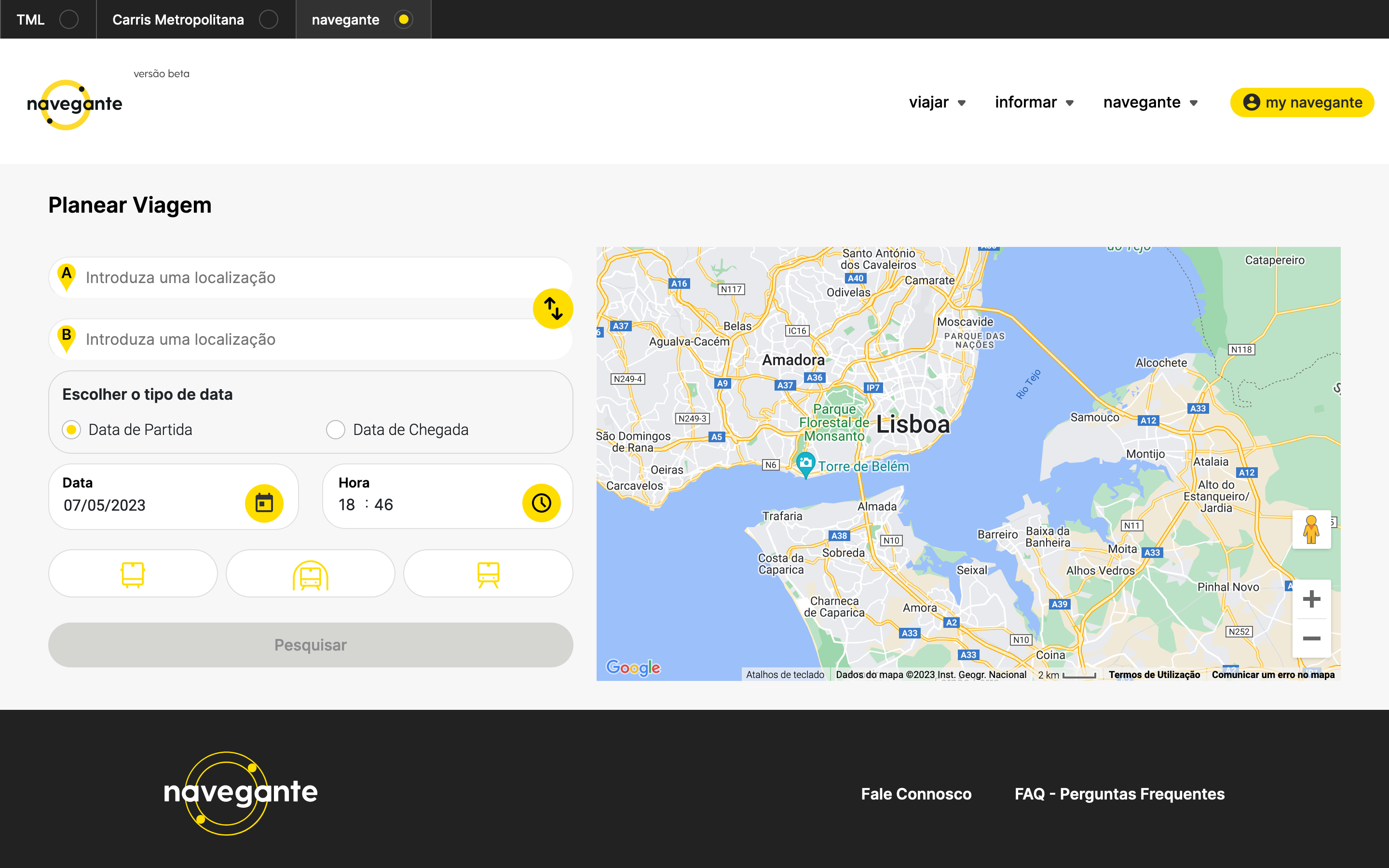Click the Costa da Caparica label

(781, 564)
